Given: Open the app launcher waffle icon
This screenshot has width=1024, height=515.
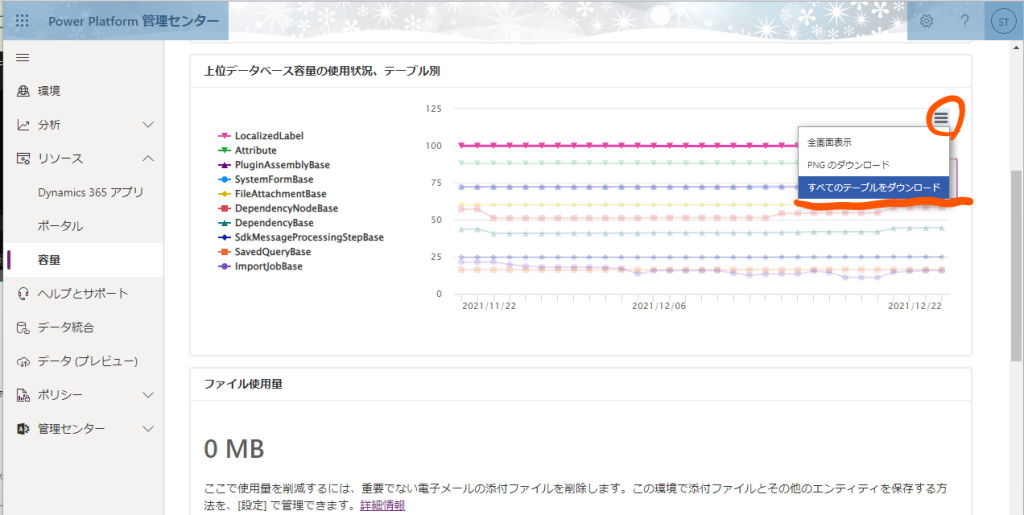Looking at the screenshot, I should point(22,21).
